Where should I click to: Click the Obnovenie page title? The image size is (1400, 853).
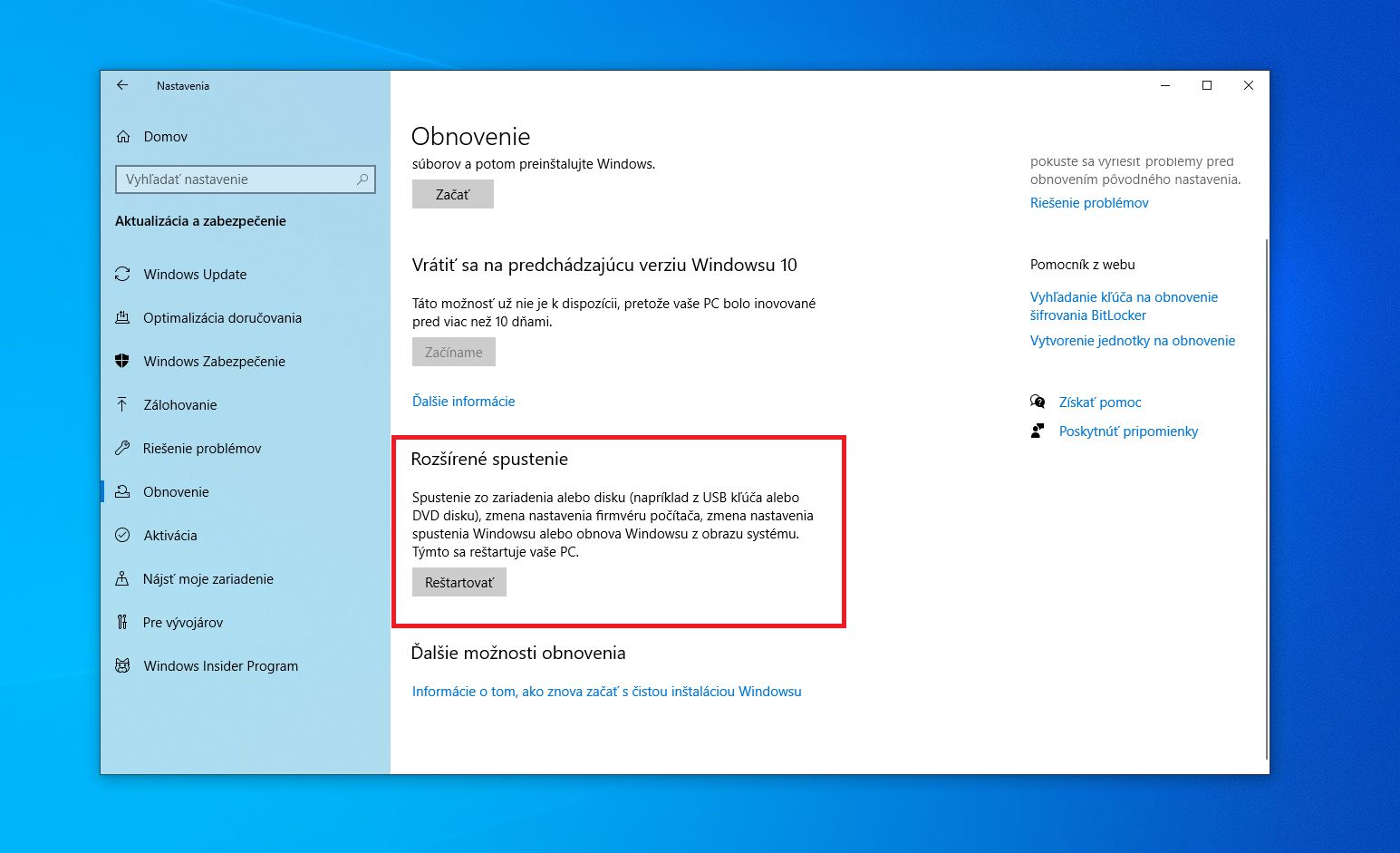[471, 137]
